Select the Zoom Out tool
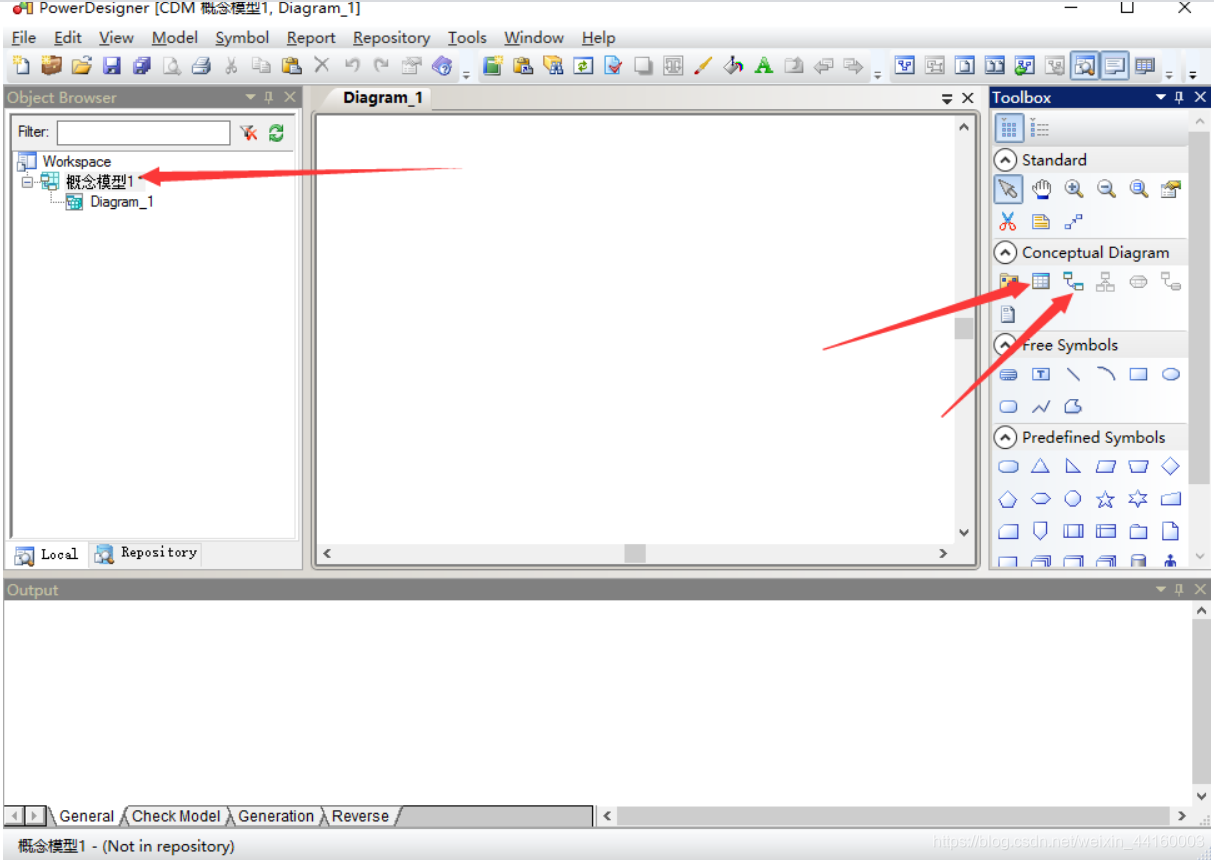The width and height of the screenshot is (1214, 860). pos(1106,189)
